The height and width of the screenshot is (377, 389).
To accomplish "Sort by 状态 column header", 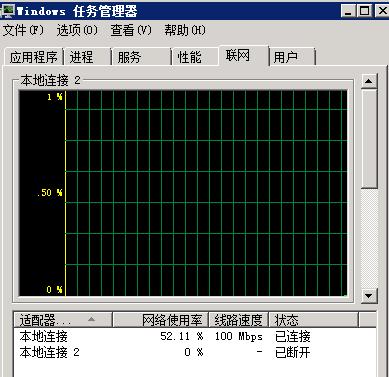I will click(313, 320).
